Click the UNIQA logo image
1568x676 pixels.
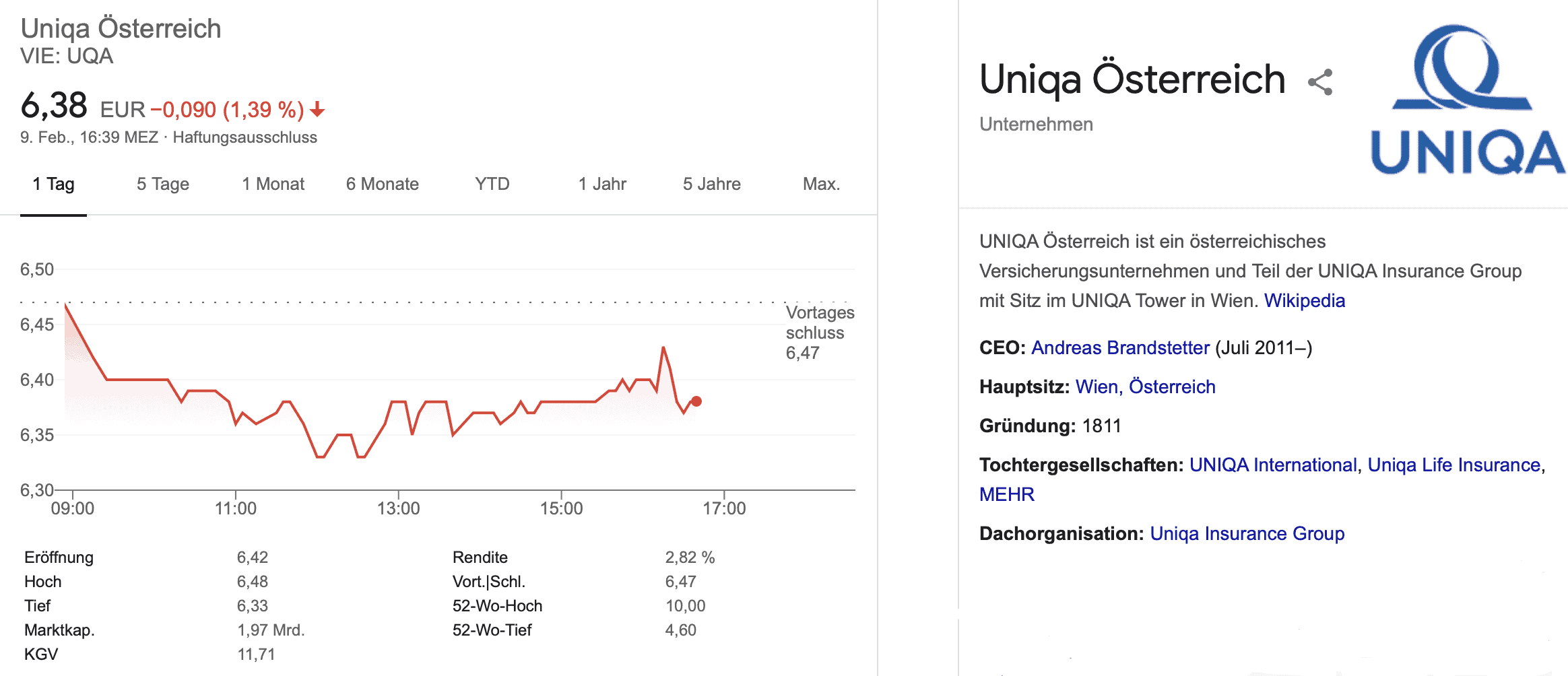pos(1467,100)
